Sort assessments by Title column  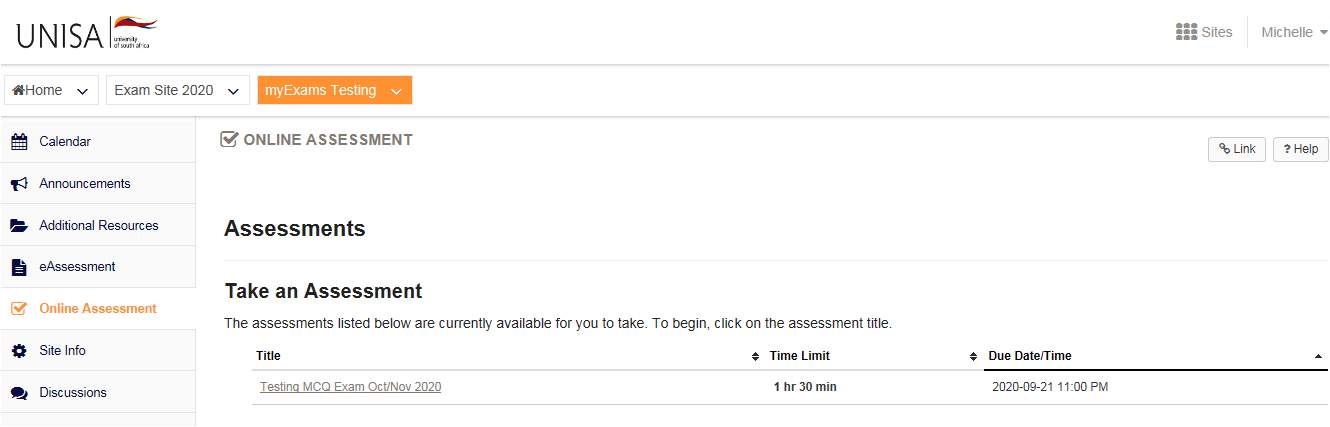click(x=268, y=356)
